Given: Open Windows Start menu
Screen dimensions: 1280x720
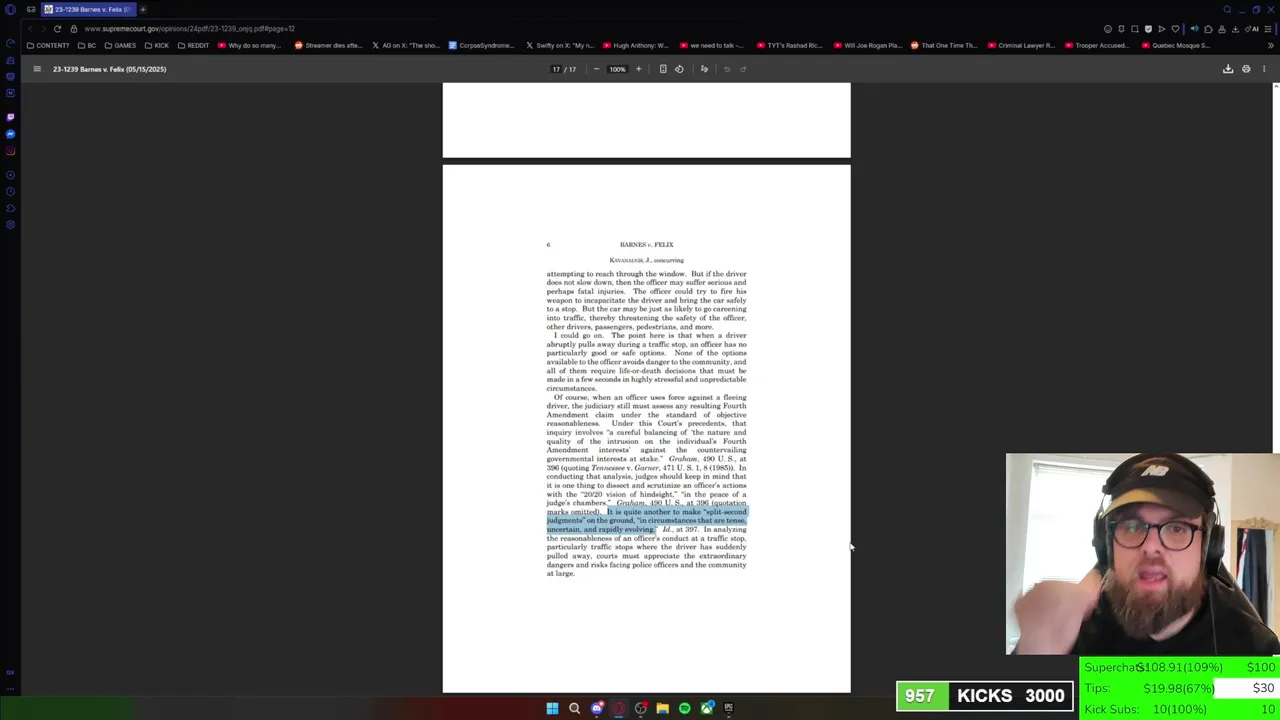Looking at the screenshot, I should [552, 708].
